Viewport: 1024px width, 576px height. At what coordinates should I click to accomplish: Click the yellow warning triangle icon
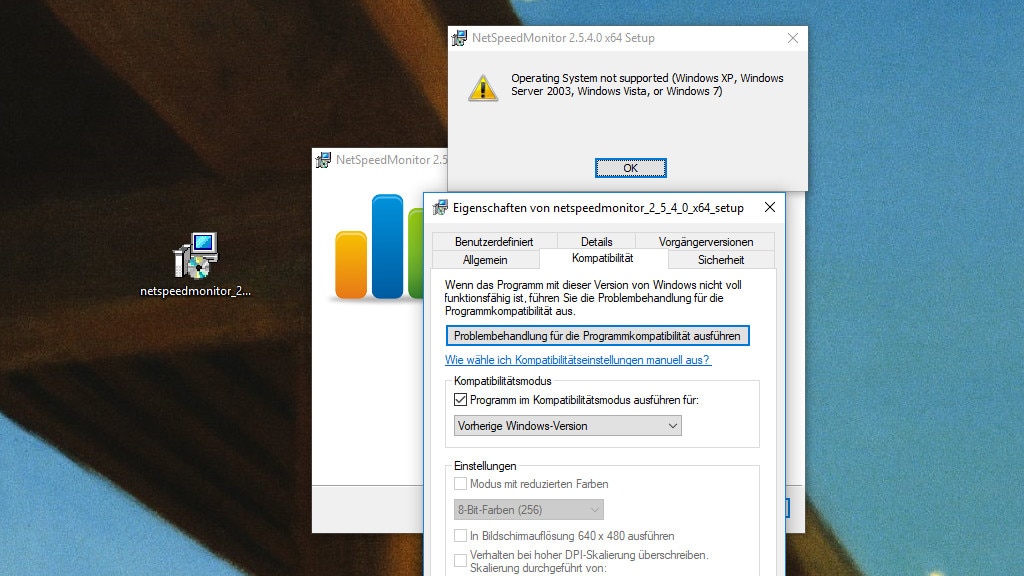483,88
